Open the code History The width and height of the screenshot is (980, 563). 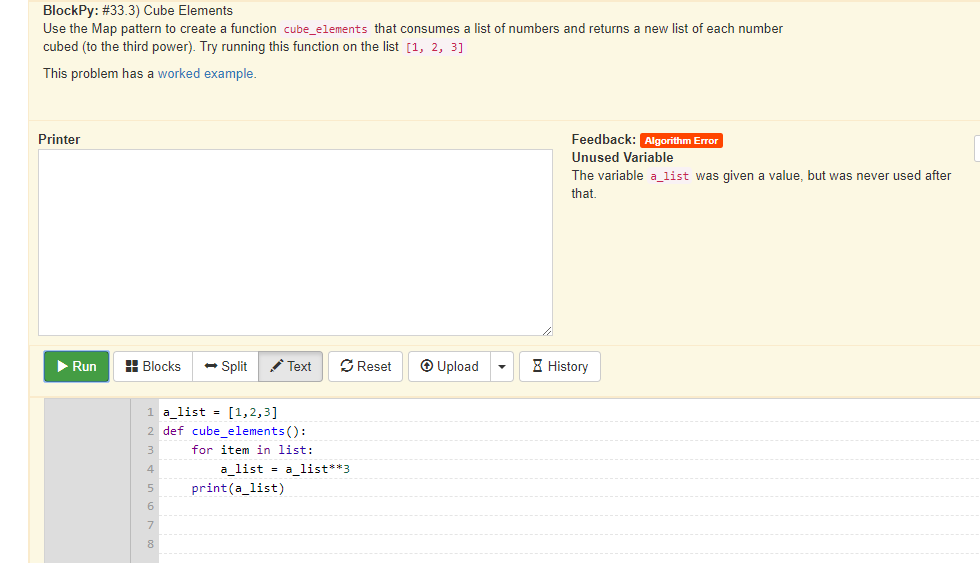pos(560,366)
